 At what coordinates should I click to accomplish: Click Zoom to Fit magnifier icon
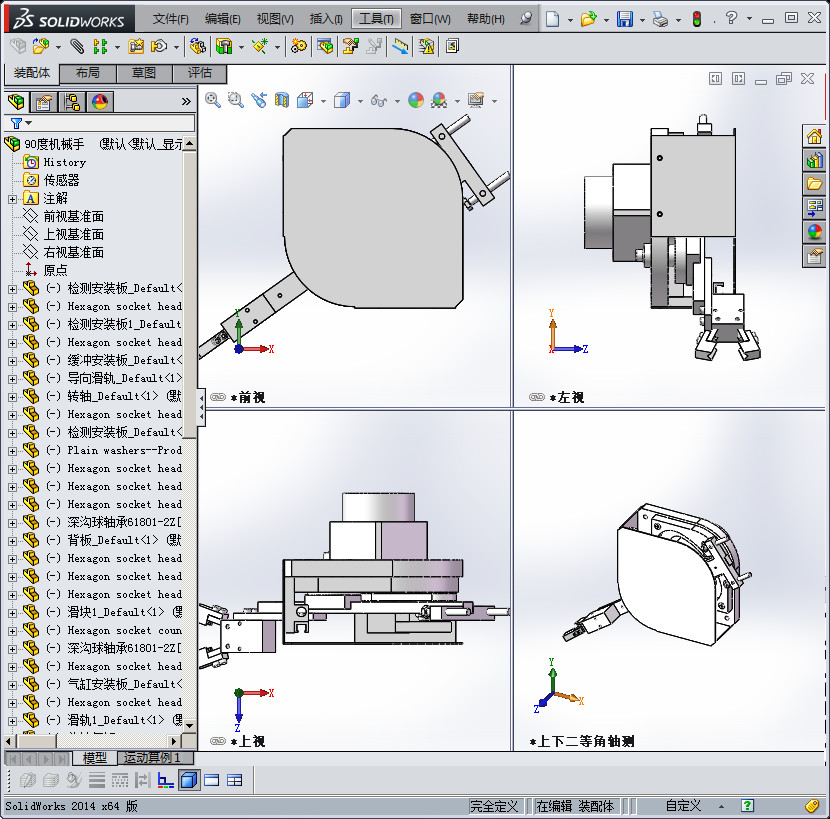point(213,100)
